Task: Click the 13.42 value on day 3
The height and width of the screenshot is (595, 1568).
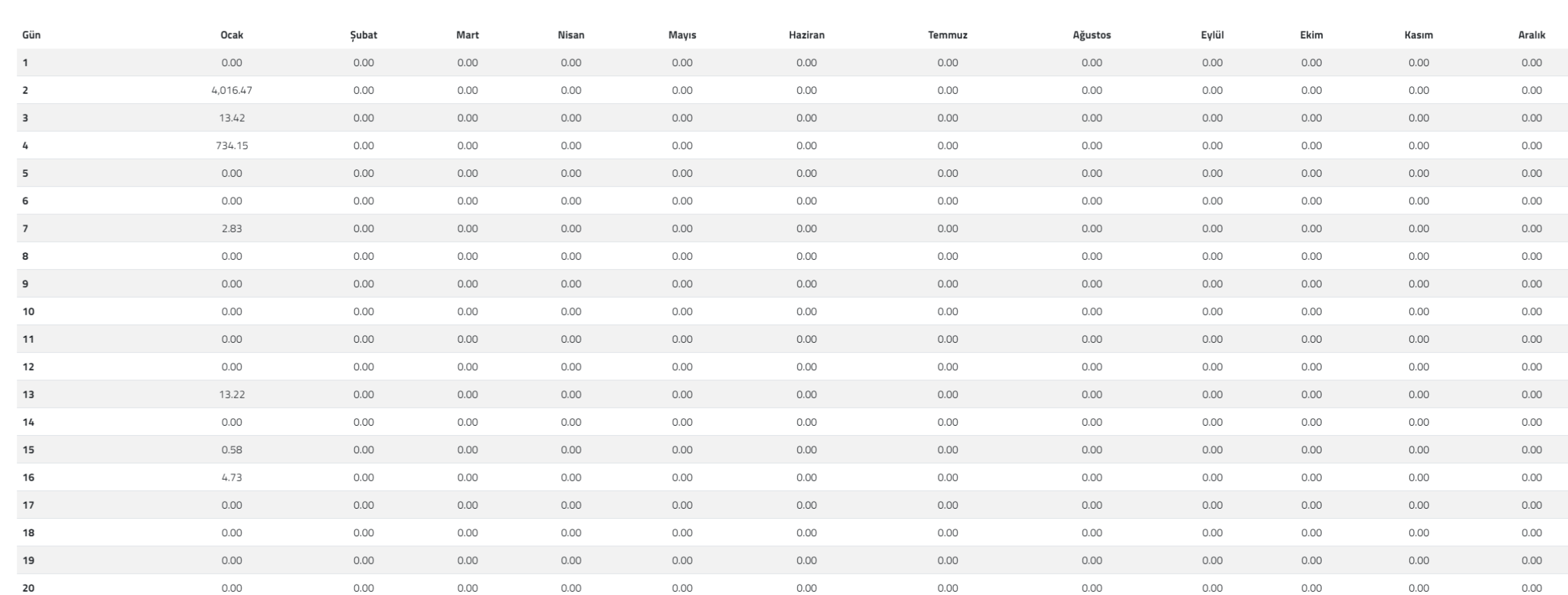Action: coord(232,118)
